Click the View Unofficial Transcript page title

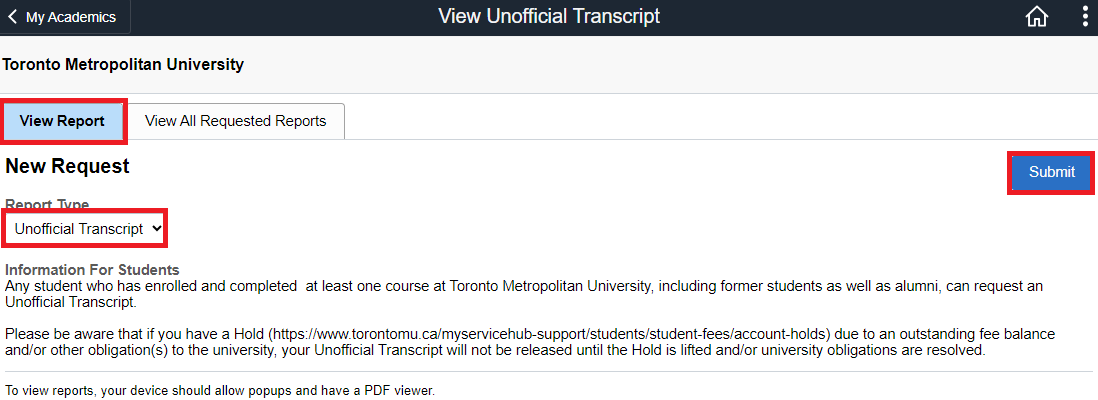pyautogui.click(x=548, y=17)
